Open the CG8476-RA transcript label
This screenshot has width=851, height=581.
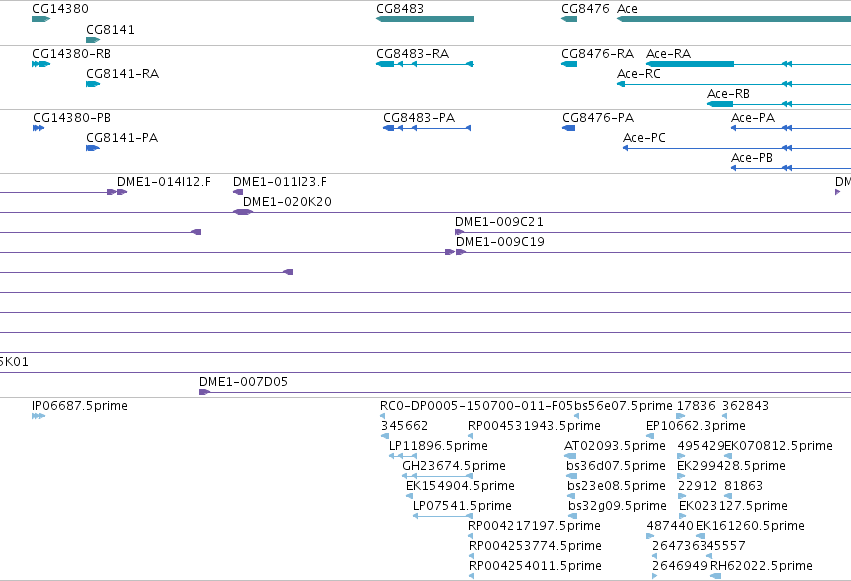598,54
